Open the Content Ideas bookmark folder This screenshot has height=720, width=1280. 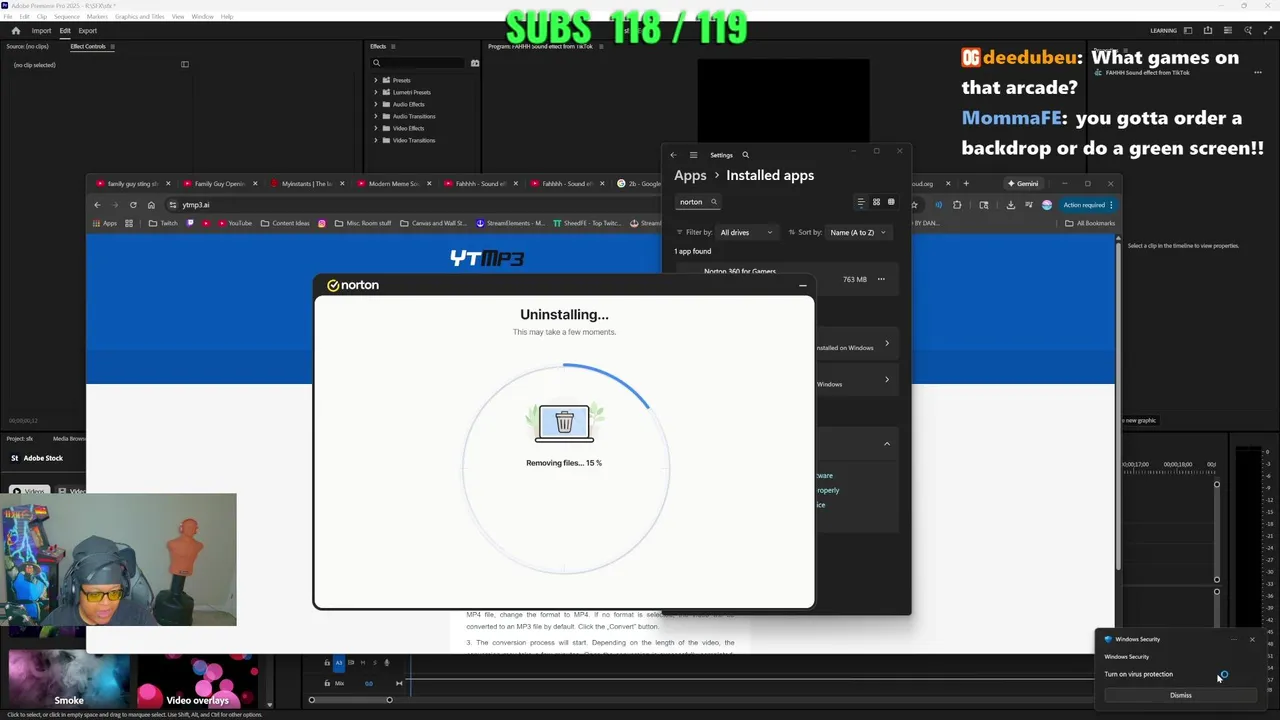click(285, 223)
